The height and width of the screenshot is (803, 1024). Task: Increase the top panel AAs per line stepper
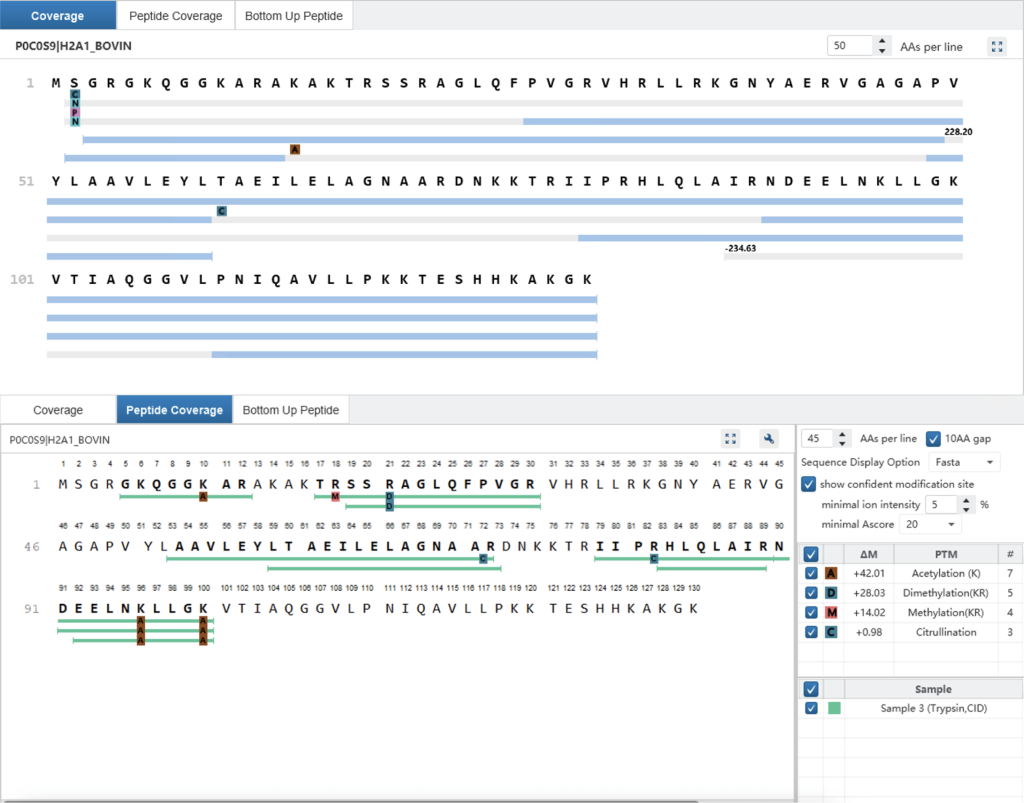click(881, 41)
